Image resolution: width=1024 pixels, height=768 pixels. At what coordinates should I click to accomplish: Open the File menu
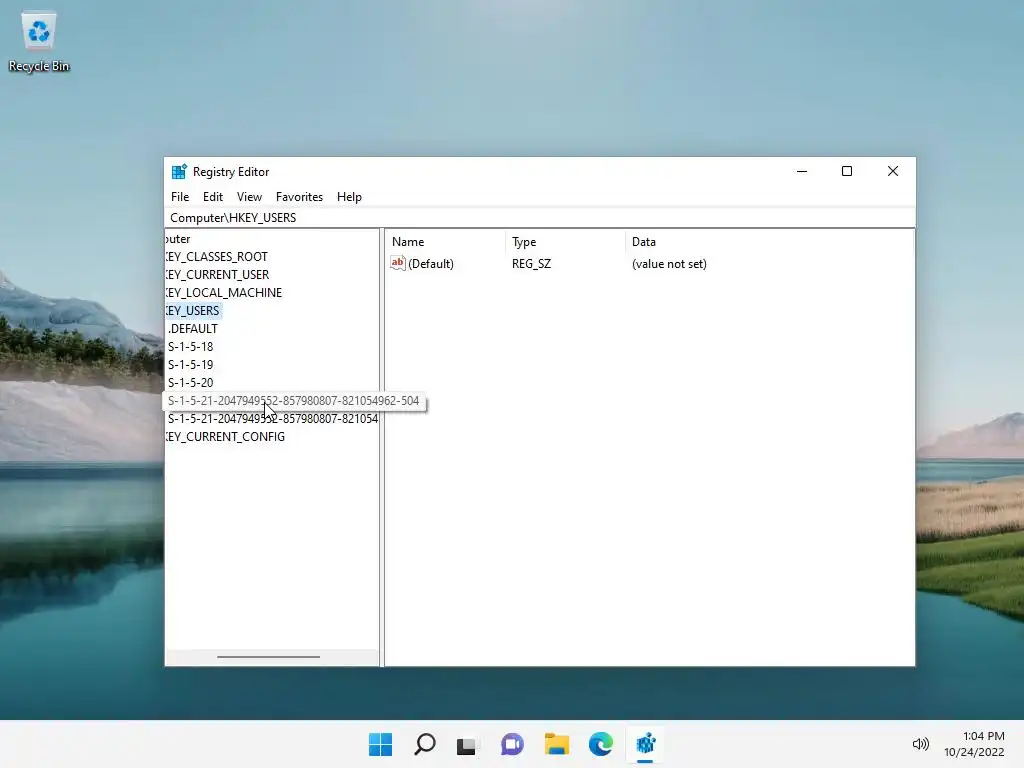tap(180, 197)
